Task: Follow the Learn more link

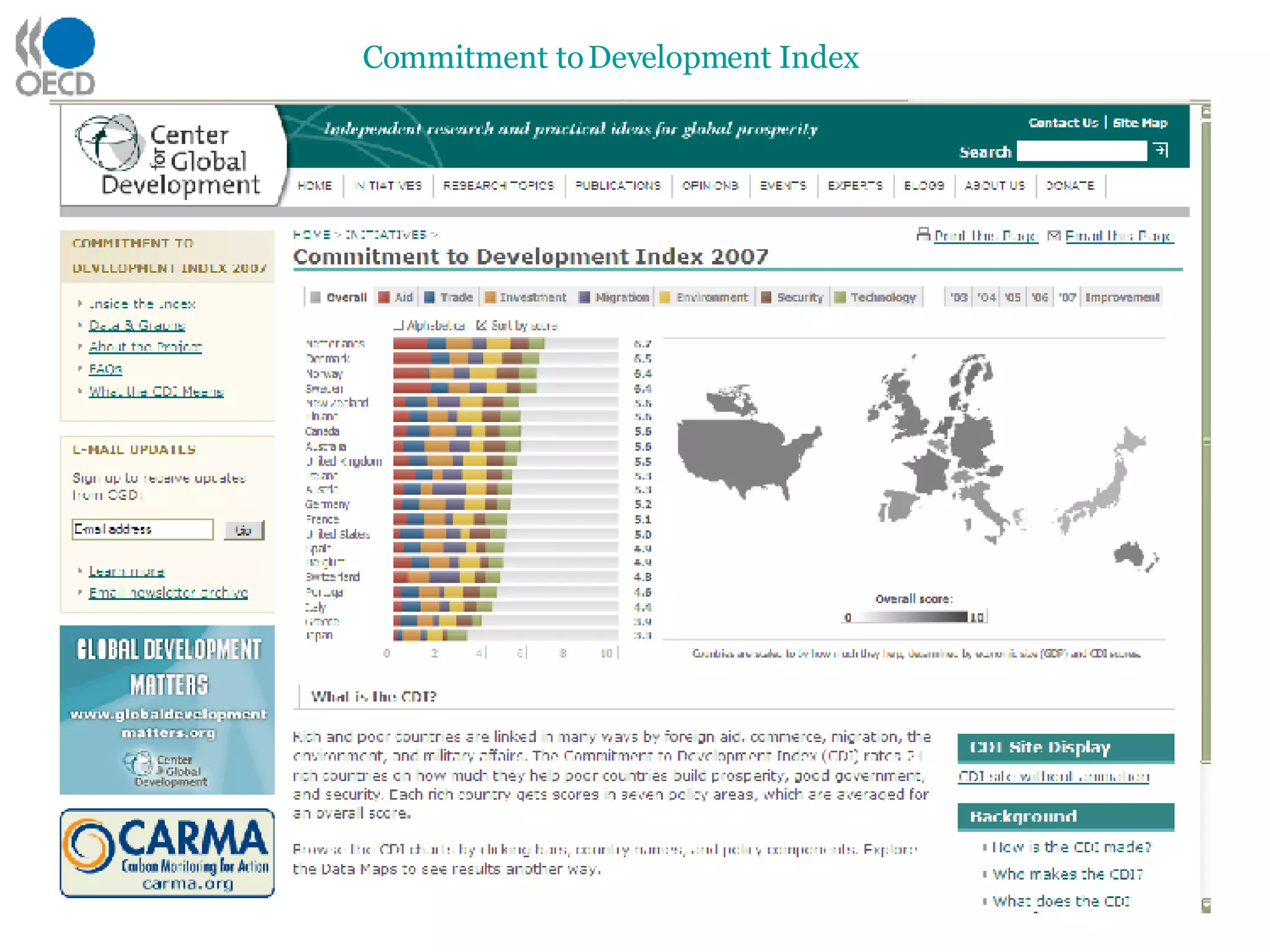Action: 127,571
